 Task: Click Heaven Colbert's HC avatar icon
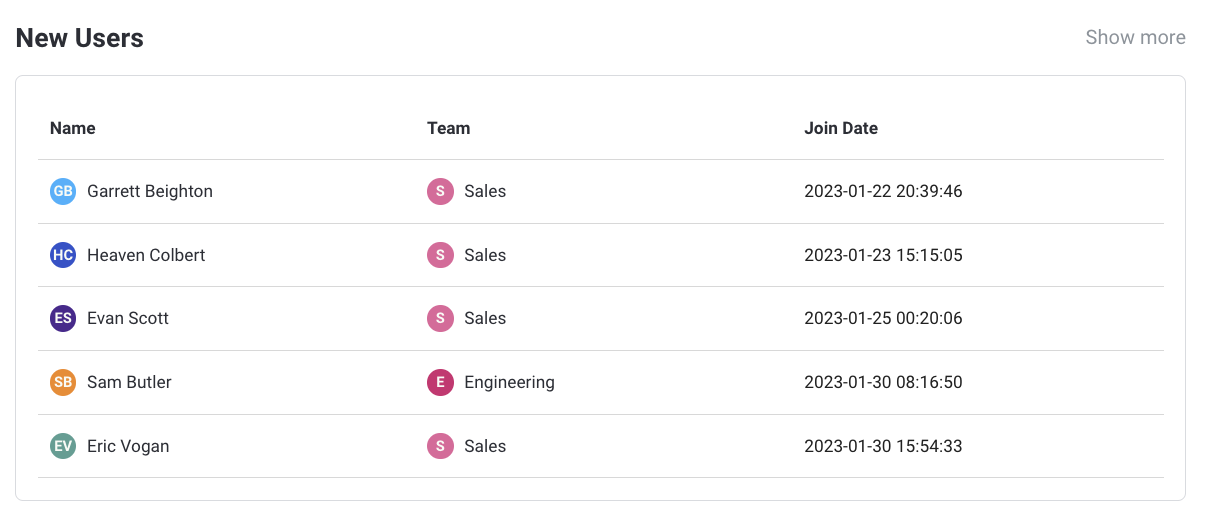pyautogui.click(x=63, y=255)
